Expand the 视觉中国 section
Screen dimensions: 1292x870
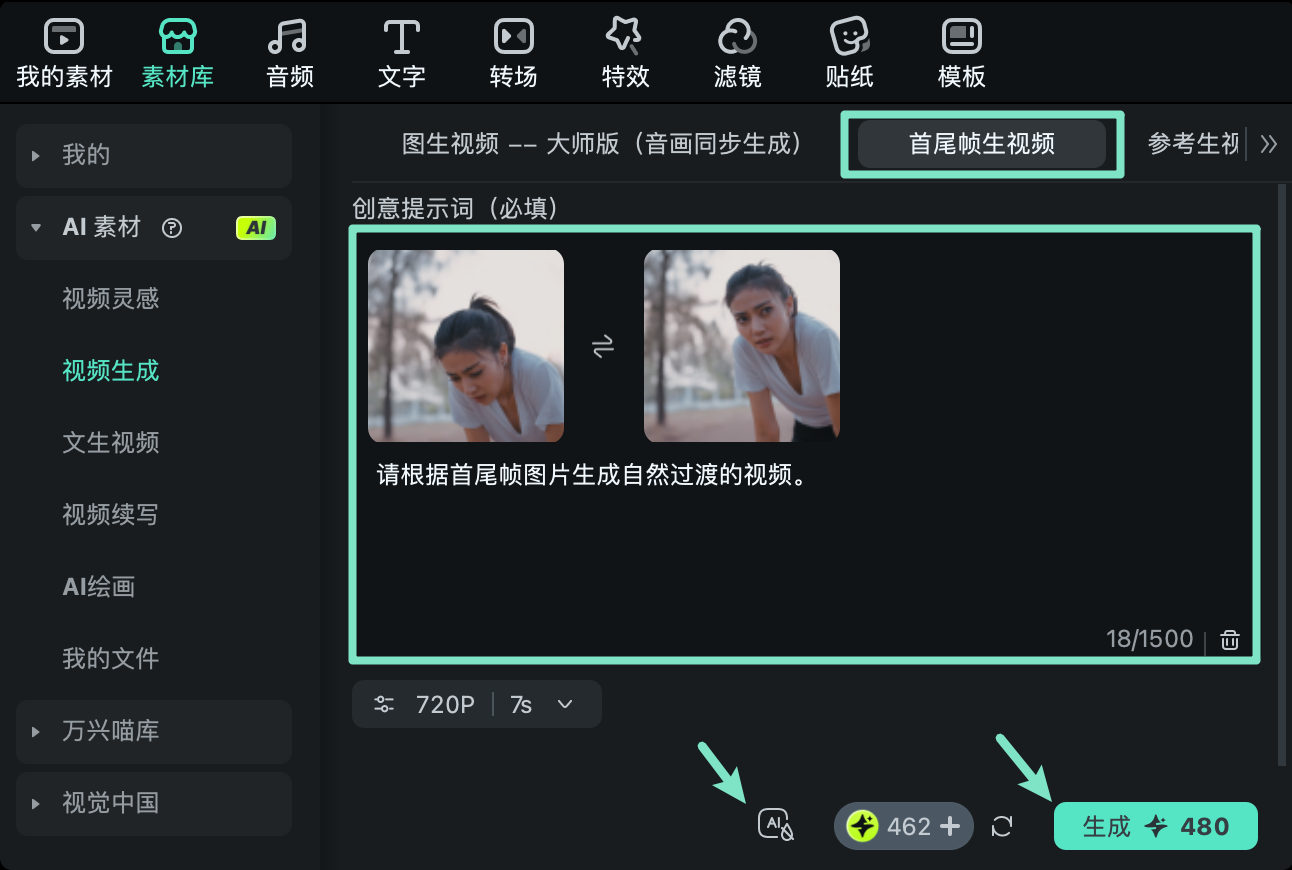click(153, 804)
